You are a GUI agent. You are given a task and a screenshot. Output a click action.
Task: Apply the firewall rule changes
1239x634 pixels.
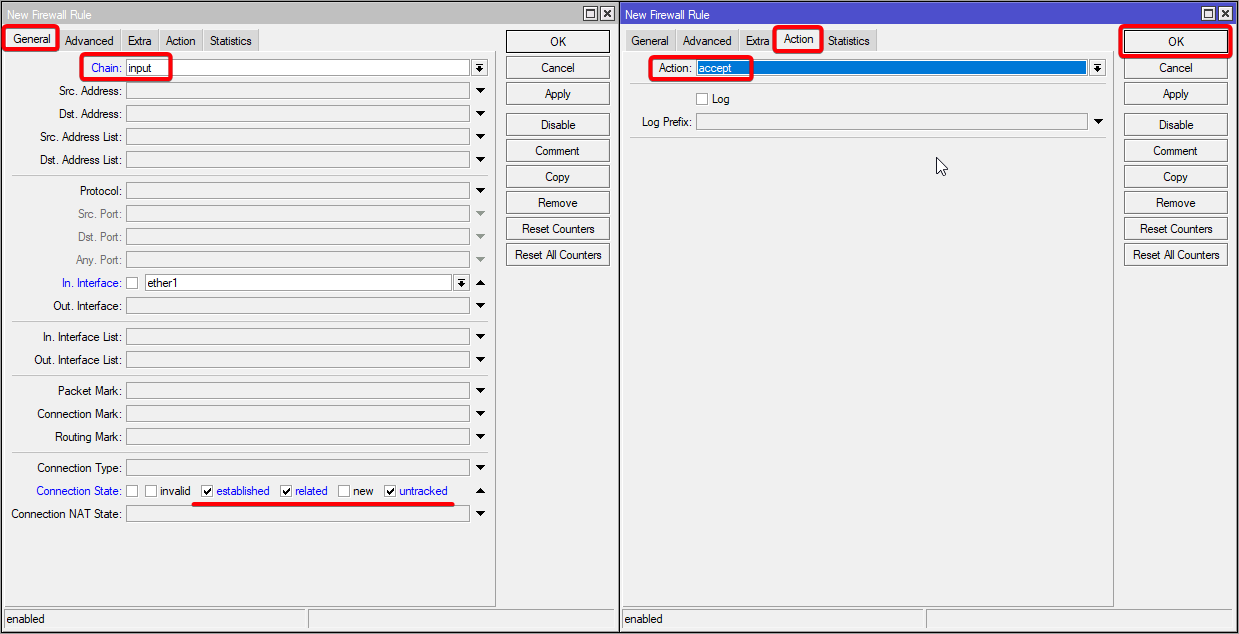tap(557, 93)
